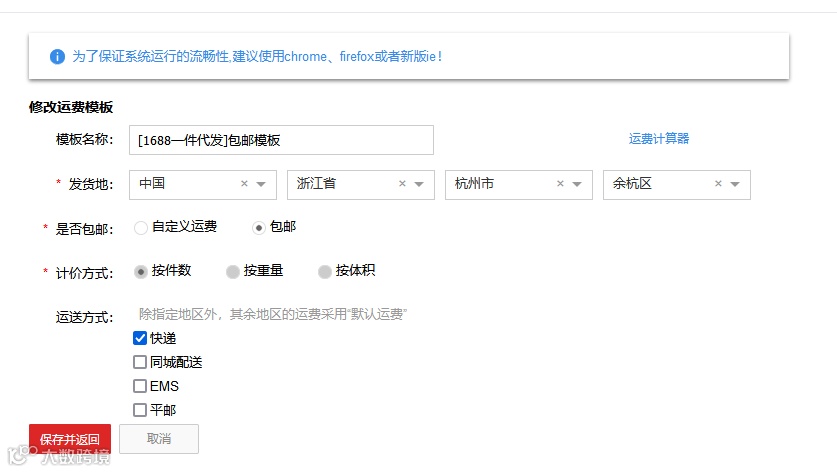Choose 按件数 pricing method
The width and height of the screenshot is (837, 472).
click(x=140, y=272)
